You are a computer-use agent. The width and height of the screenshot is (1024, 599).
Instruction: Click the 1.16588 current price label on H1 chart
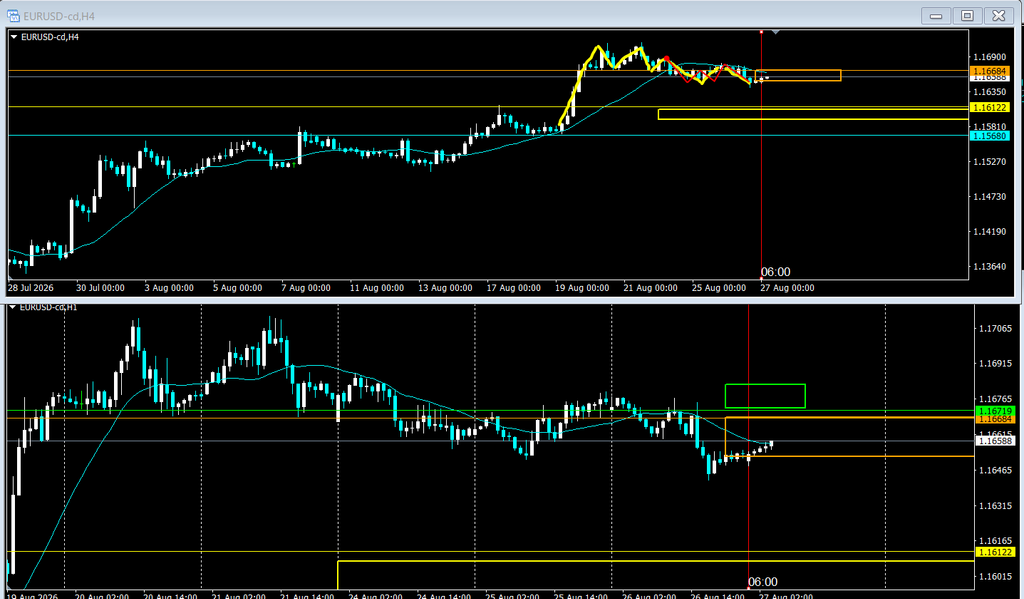[995, 441]
